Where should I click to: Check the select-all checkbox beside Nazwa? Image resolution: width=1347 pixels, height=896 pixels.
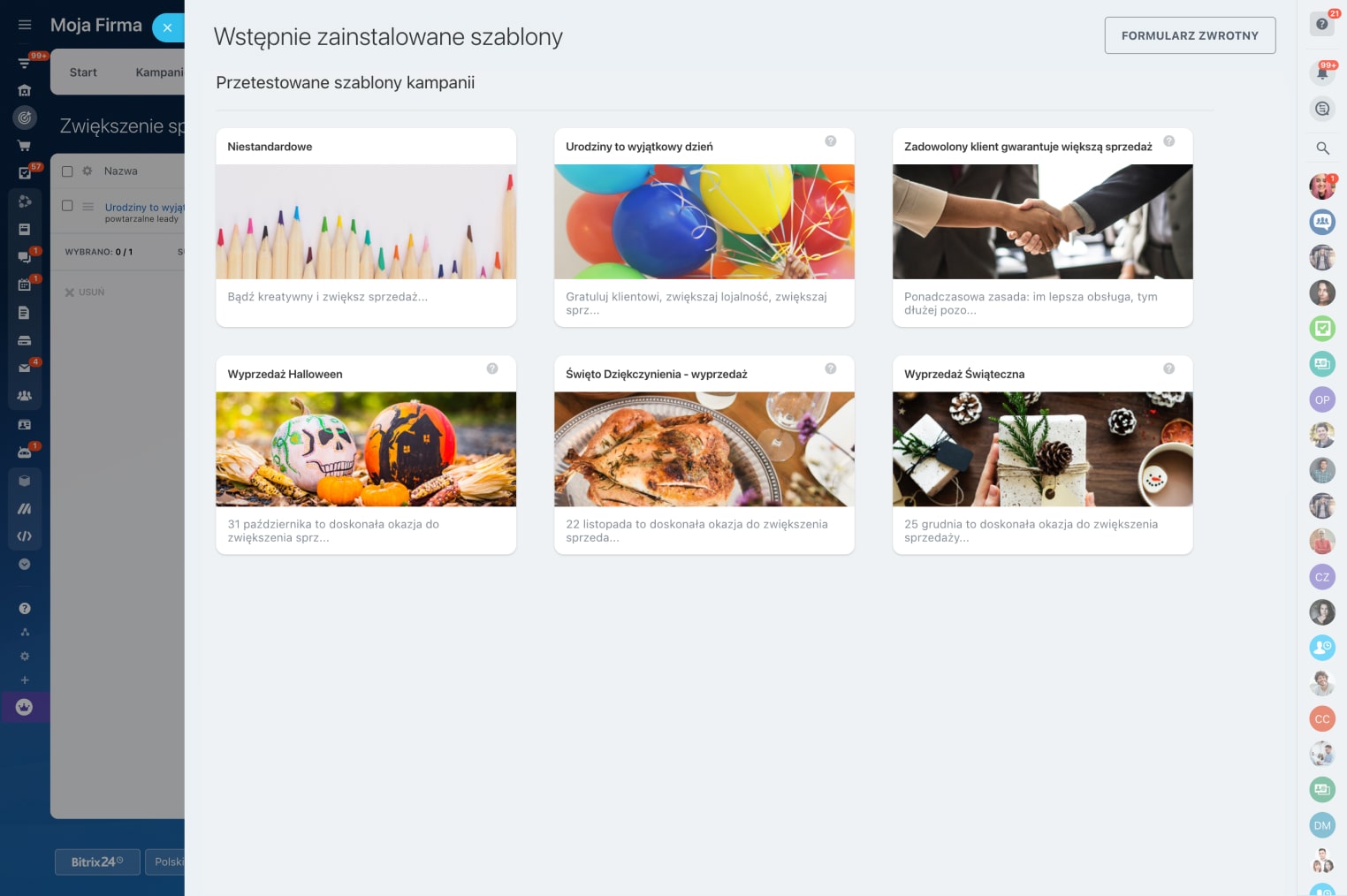67,171
